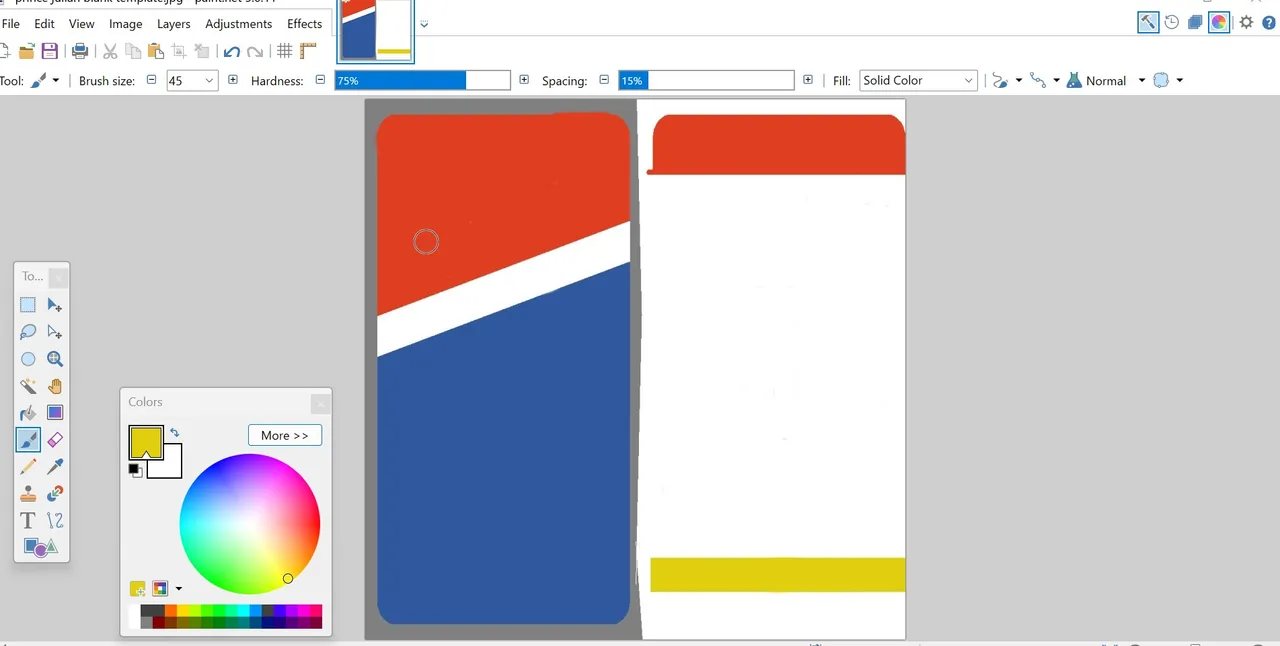Screen dimensions: 1280x646
Task: Select the Ellipse Select tool
Action: click(28, 359)
